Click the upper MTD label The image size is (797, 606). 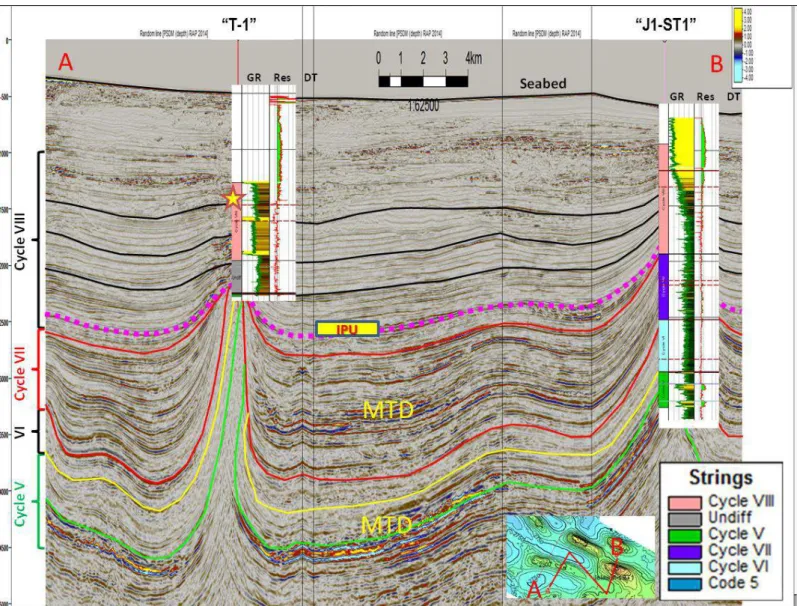(388, 410)
